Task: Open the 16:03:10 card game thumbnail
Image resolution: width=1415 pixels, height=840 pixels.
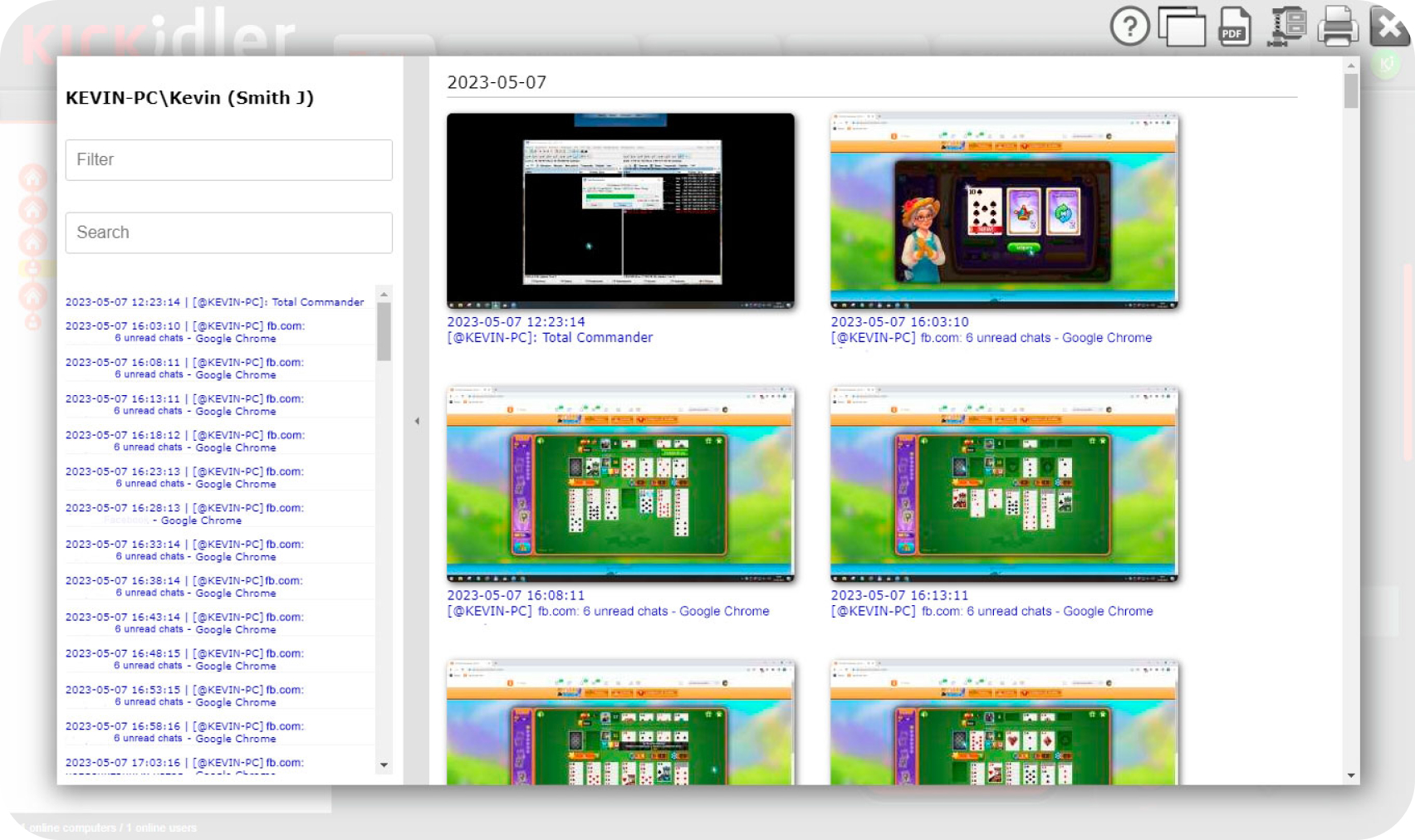Action: click(x=1004, y=211)
